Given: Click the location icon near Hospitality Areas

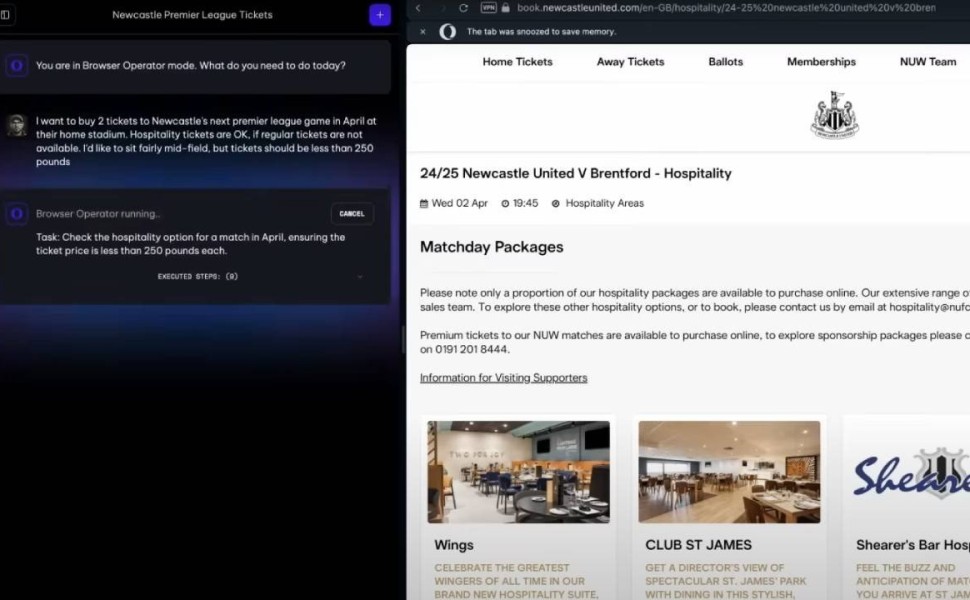Looking at the screenshot, I should pos(556,204).
